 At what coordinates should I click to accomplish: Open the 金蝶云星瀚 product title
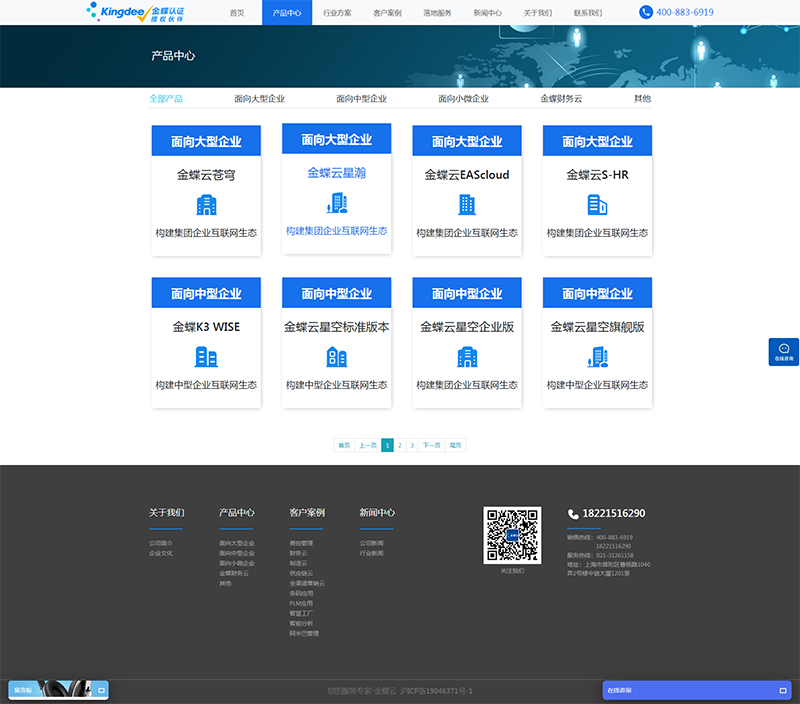(x=337, y=173)
